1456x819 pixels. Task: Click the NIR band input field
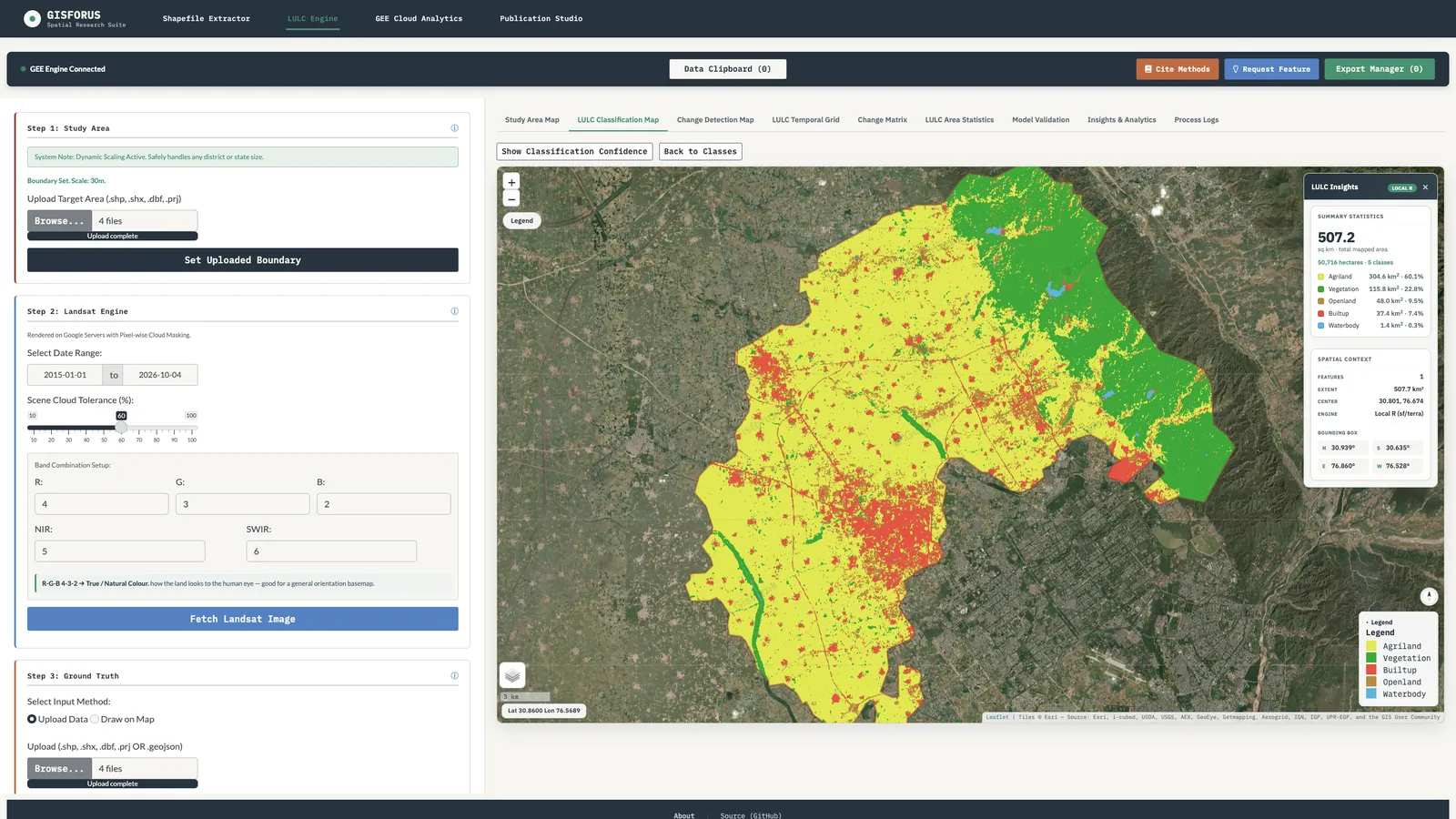tap(120, 551)
